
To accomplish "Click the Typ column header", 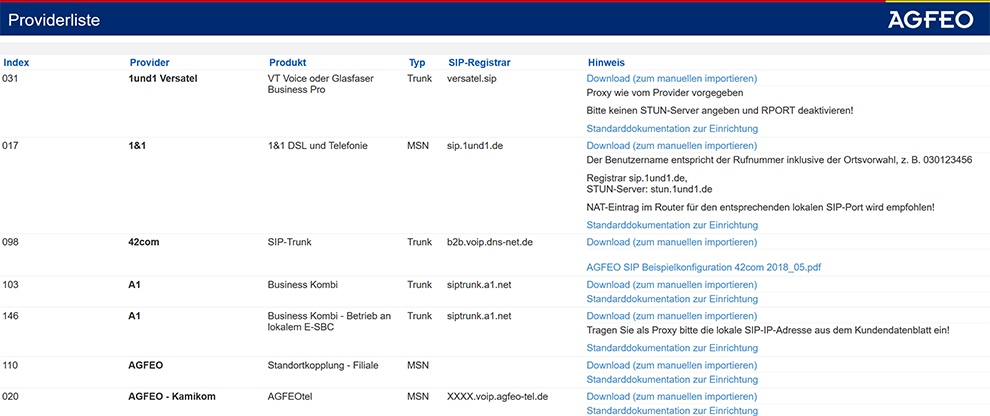I will click(x=417, y=63).
